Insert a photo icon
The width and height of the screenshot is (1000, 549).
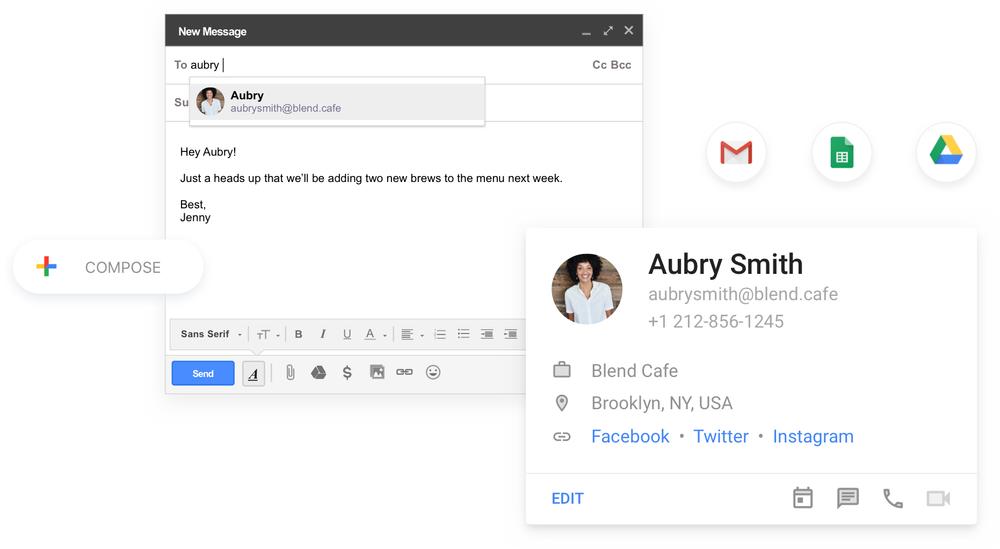point(377,372)
